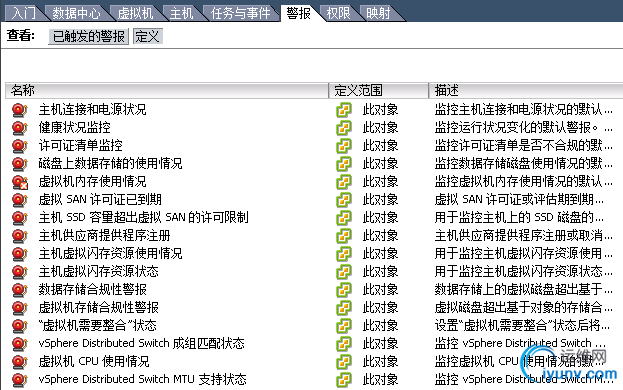Click alarm icon for 主机虚拟闪存资源状态
The image size is (623, 390).
click(x=19, y=272)
